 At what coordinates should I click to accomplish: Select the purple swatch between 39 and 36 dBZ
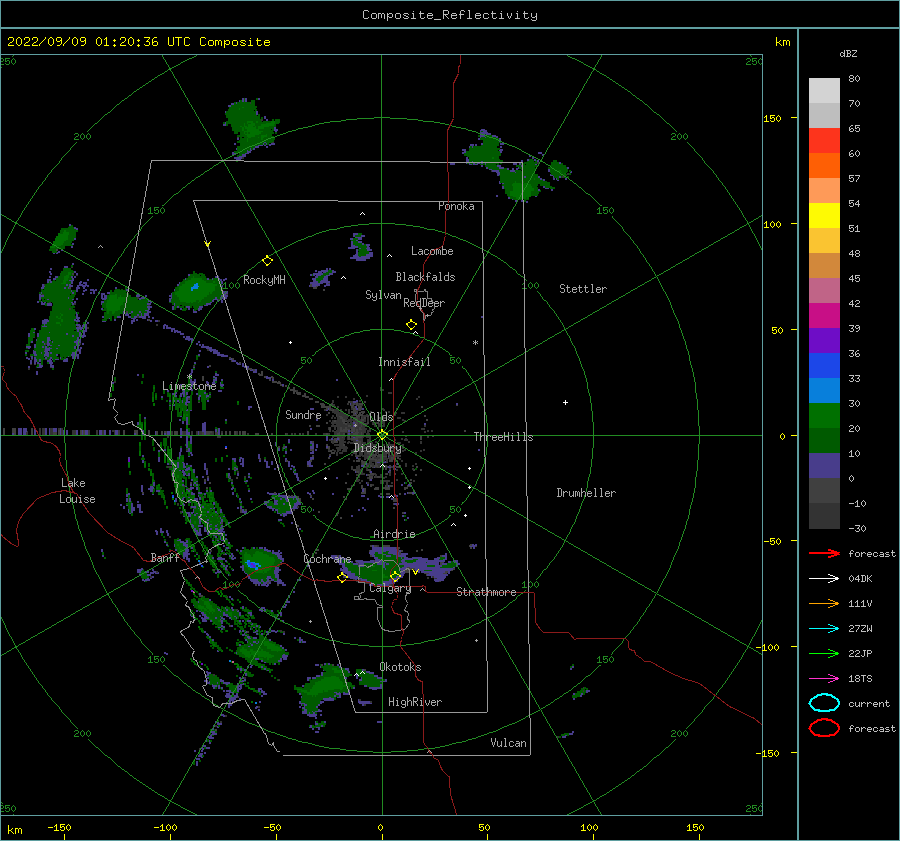[x=824, y=340]
